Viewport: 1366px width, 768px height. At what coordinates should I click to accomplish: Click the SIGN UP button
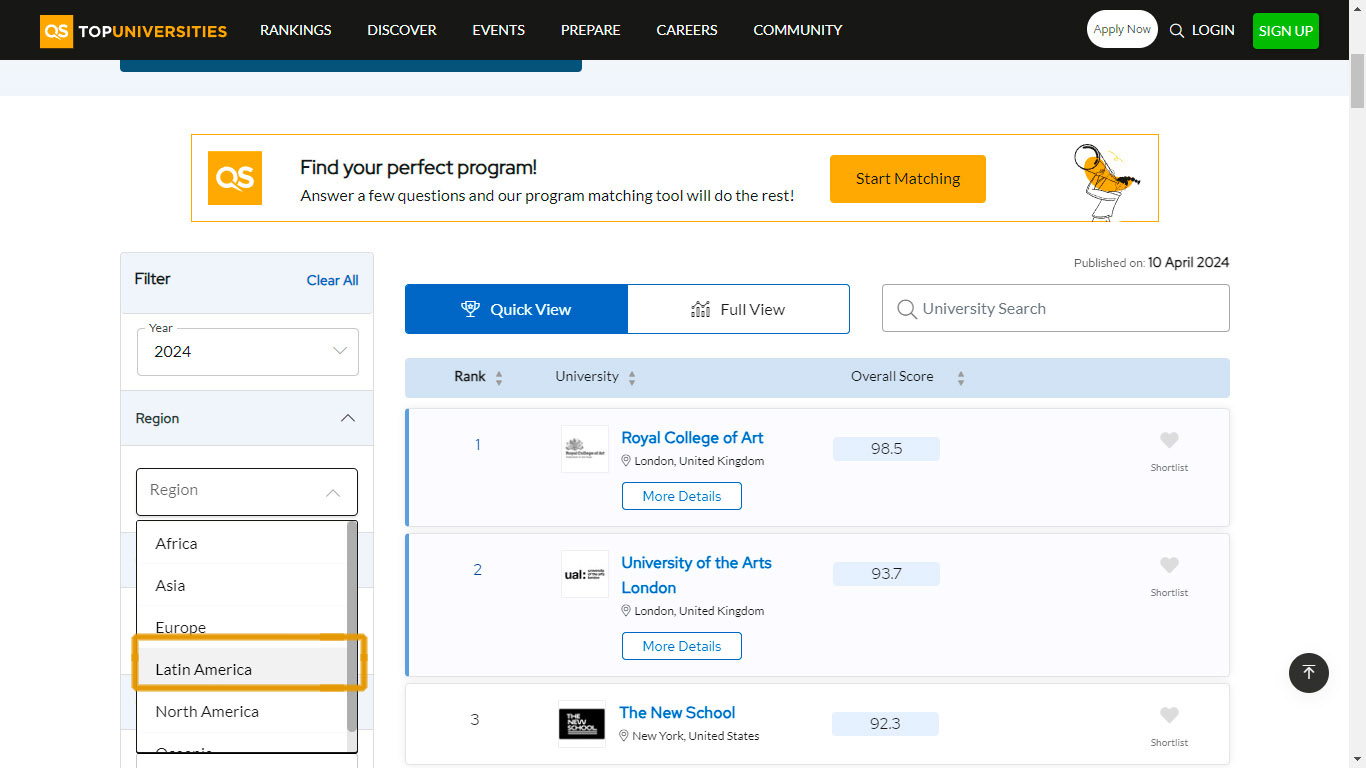coord(1286,31)
